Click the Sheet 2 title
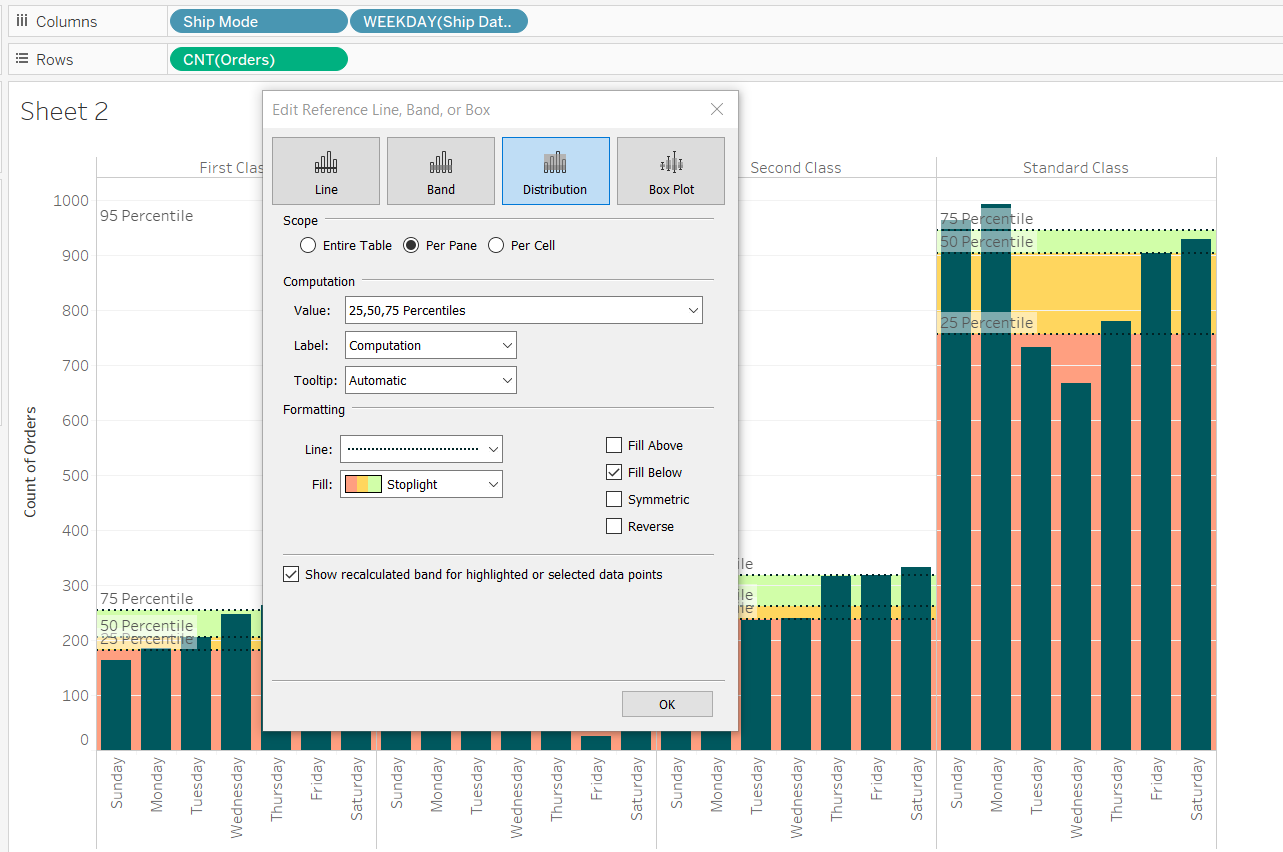The height and width of the screenshot is (852, 1283). 64,111
